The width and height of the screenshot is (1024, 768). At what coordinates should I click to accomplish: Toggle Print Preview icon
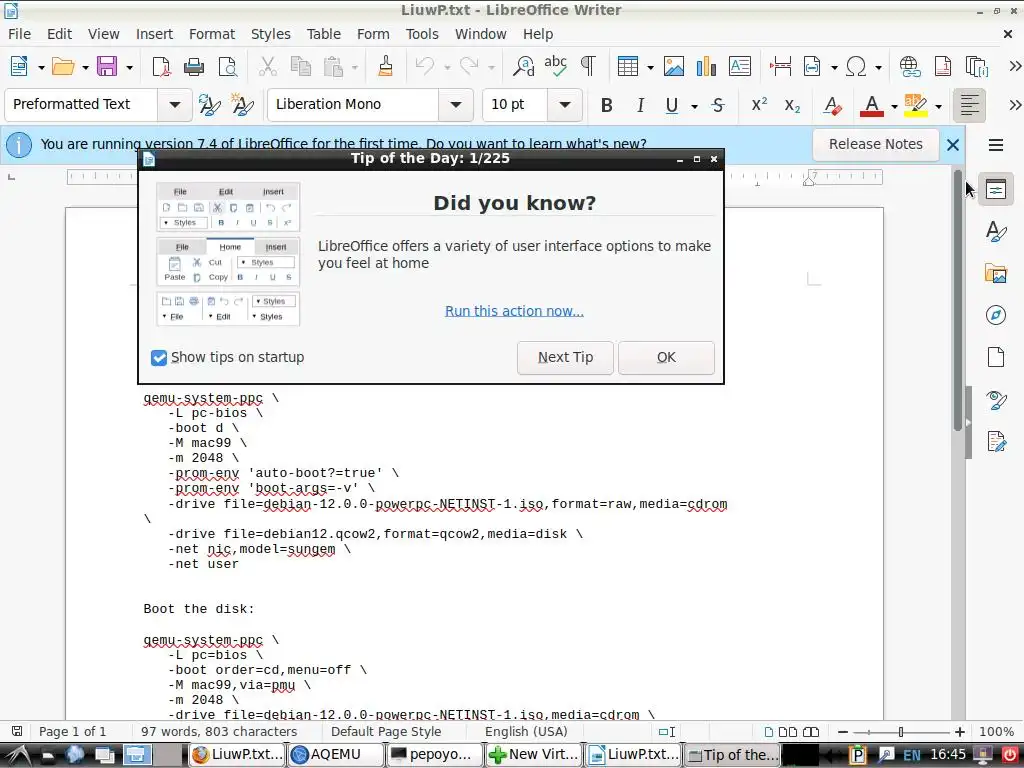[x=227, y=67]
